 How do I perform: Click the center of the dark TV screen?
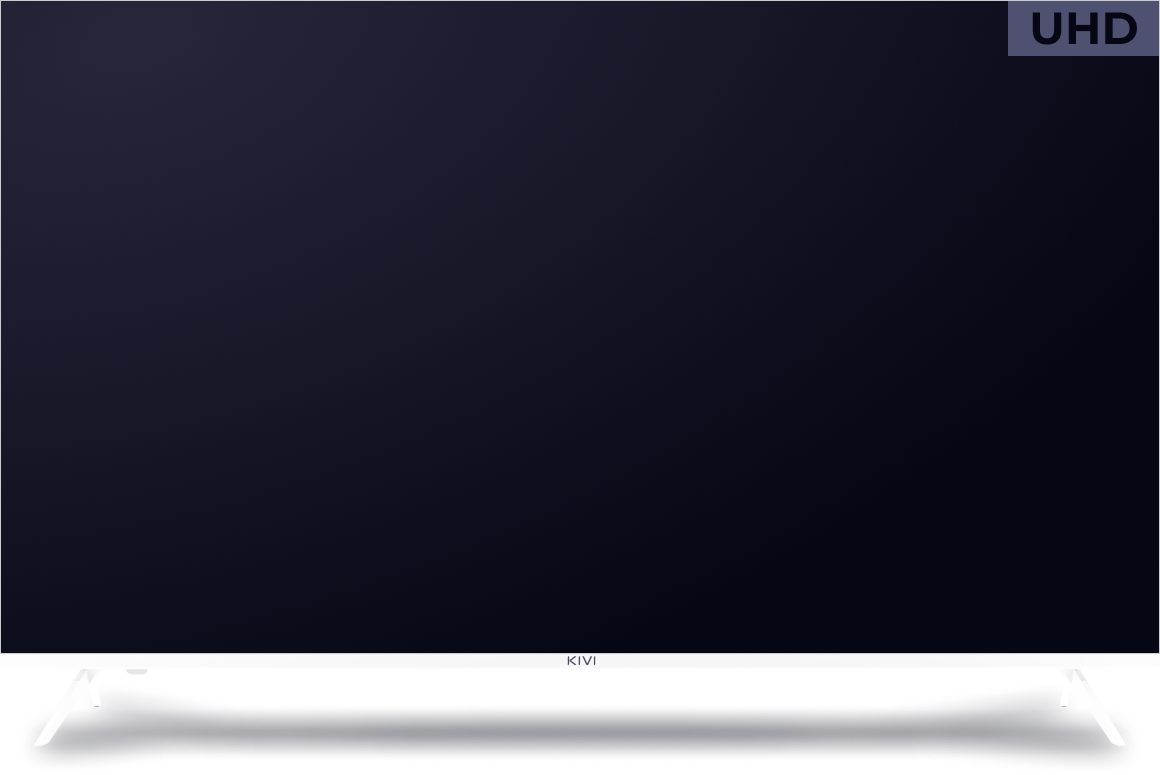click(580, 327)
